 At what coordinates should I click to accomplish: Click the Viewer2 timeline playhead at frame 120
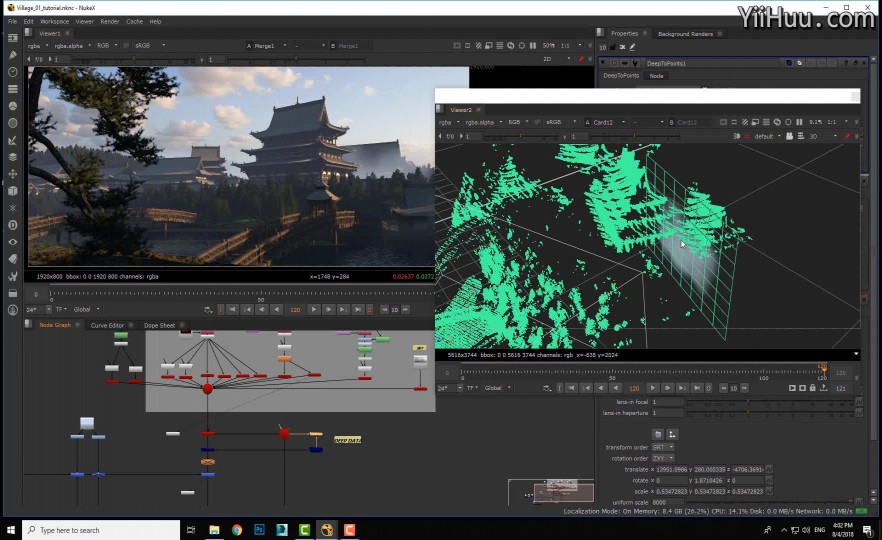pos(823,370)
